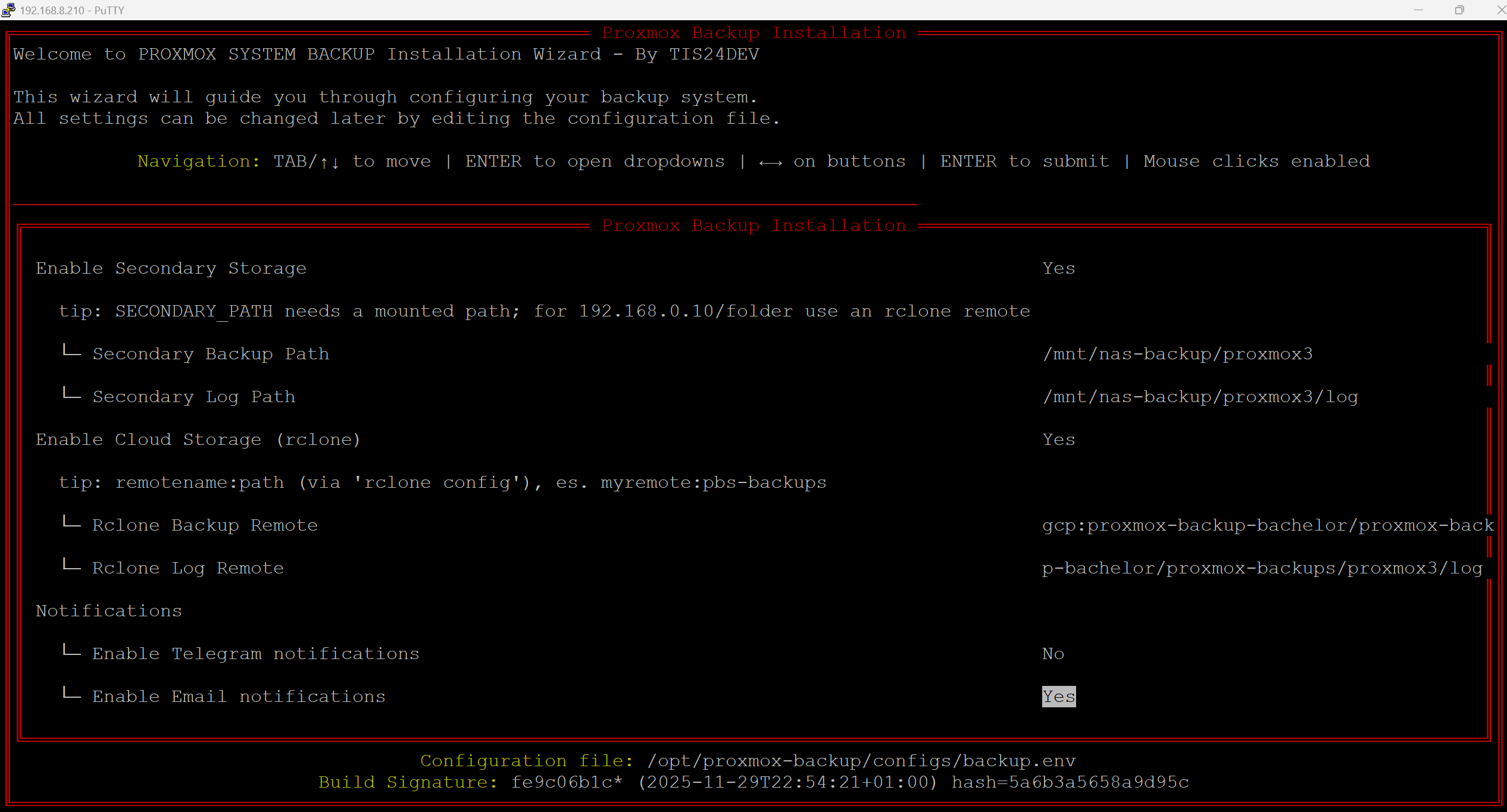Edit Rclone Backup Remote field starting gcp:proxmox-backup

(1268, 525)
